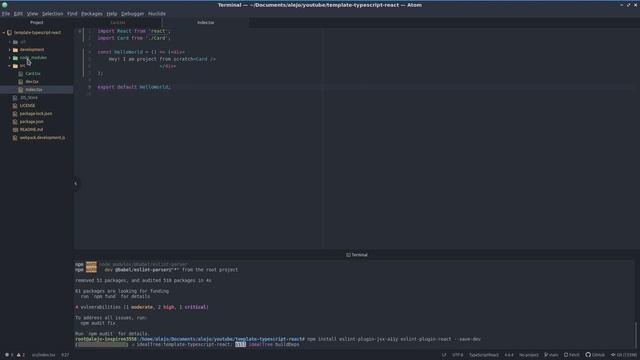Collapse the src folder arrow
Image resolution: width=640 pixels, height=360 pixels.
[10, 66]
